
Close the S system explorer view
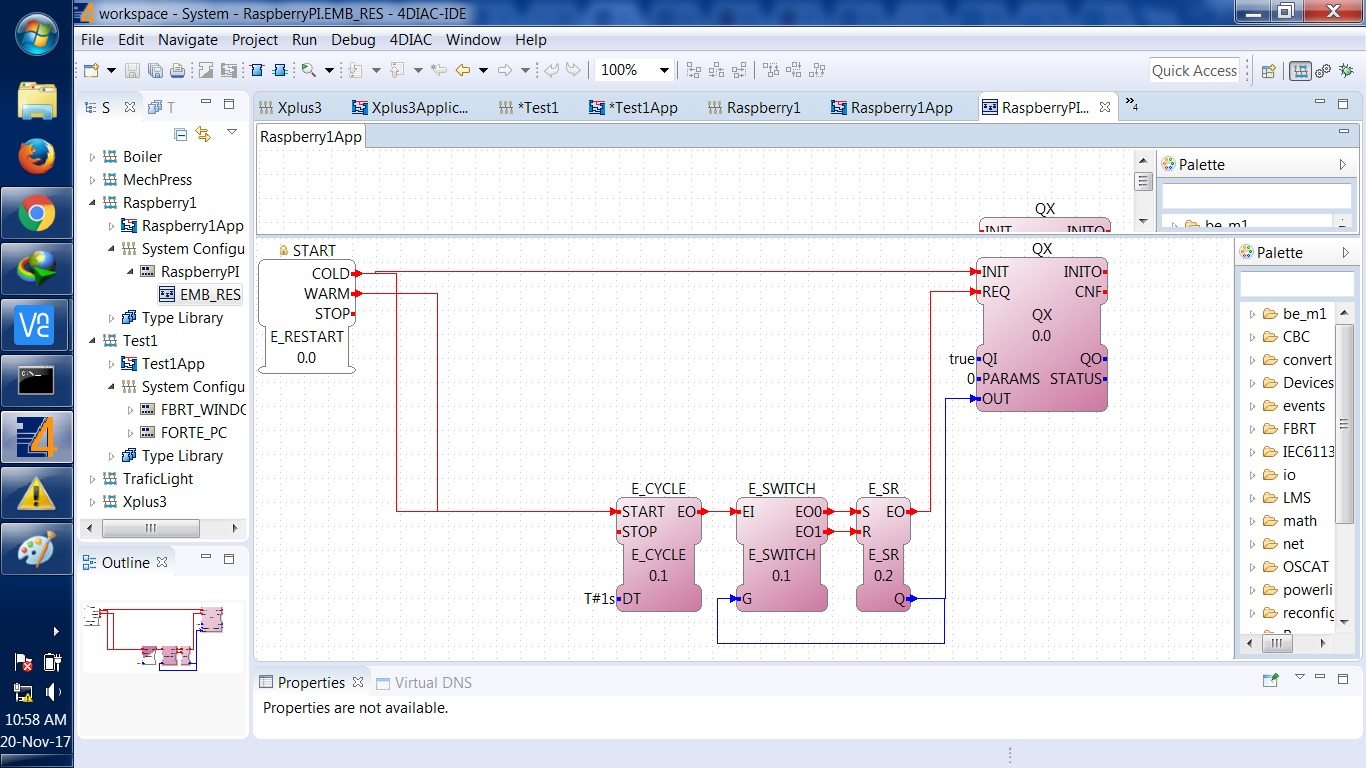tap(129, 107)
